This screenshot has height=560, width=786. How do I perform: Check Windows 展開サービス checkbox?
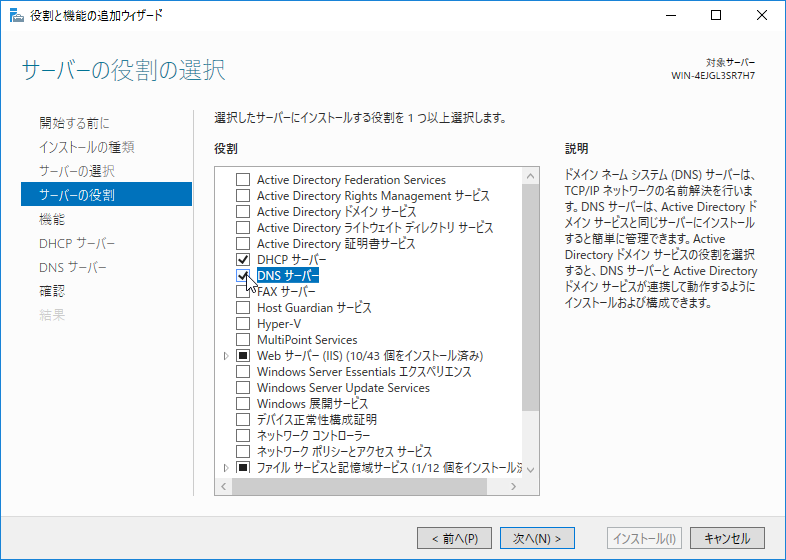click(x=243, y=404)
